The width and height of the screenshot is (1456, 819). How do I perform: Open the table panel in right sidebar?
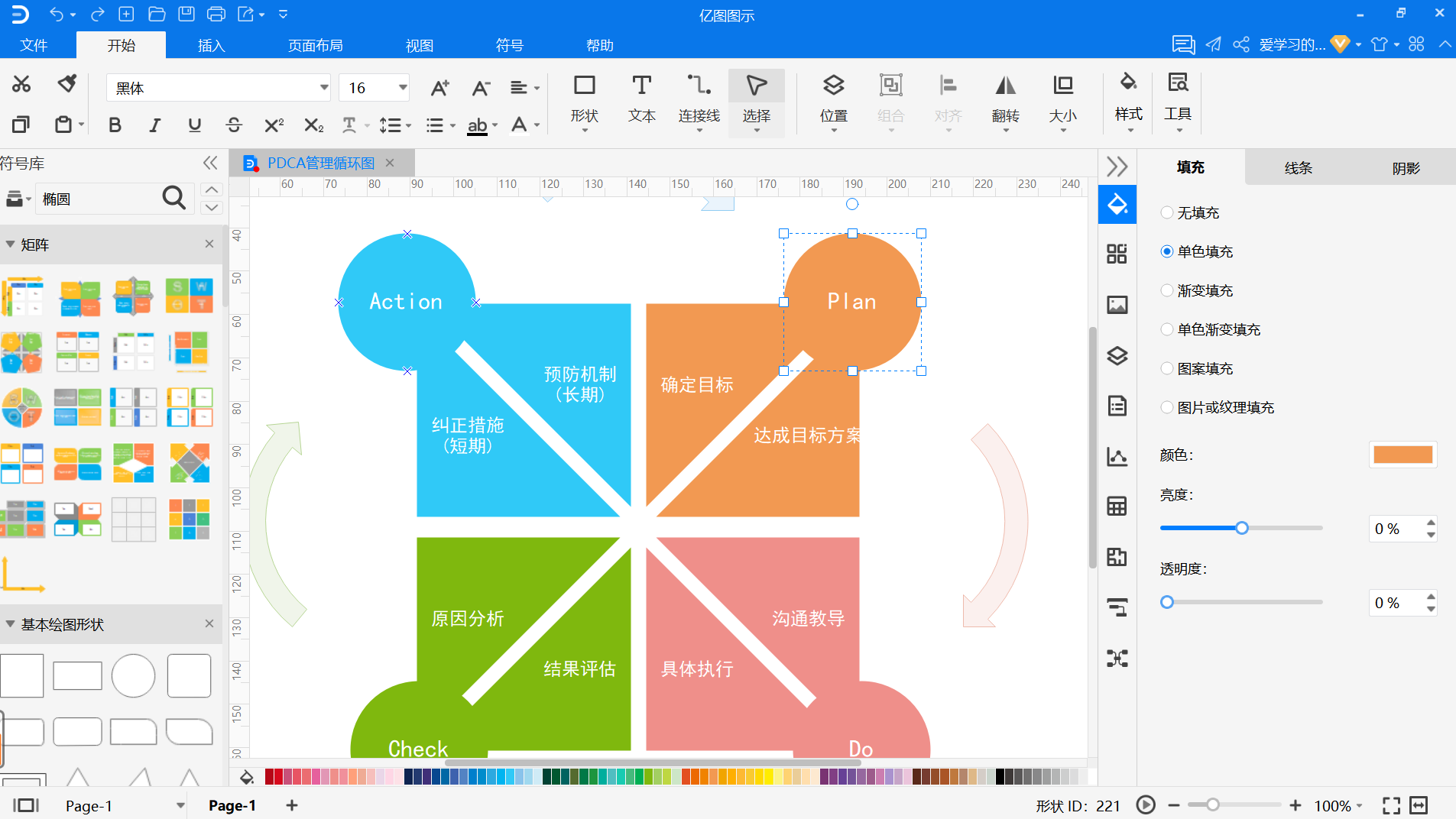[x=1117, y=506]
